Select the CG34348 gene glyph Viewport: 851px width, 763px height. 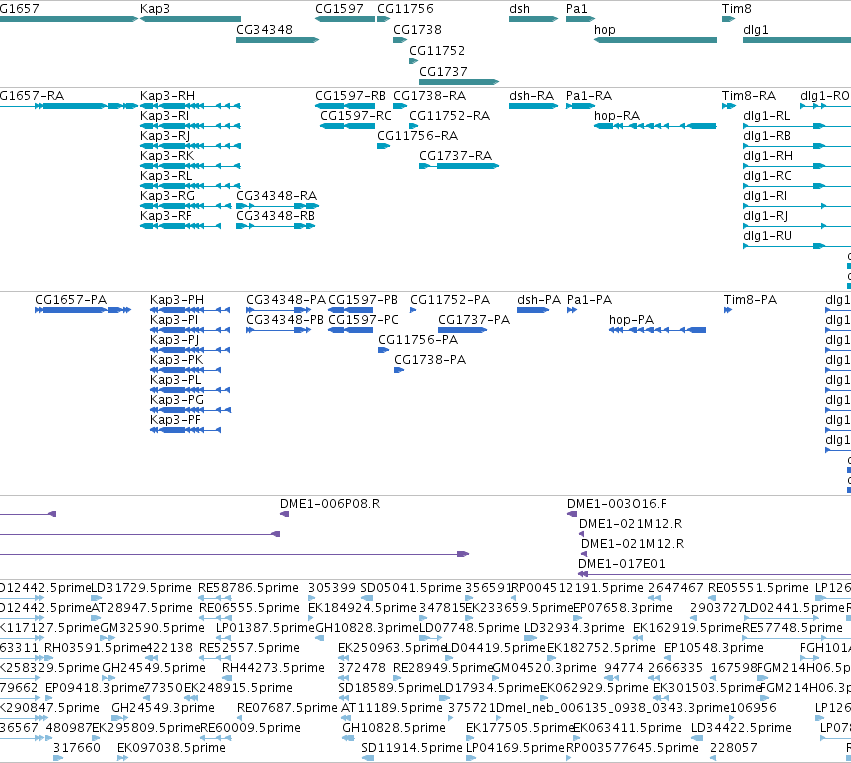point(277,40)
